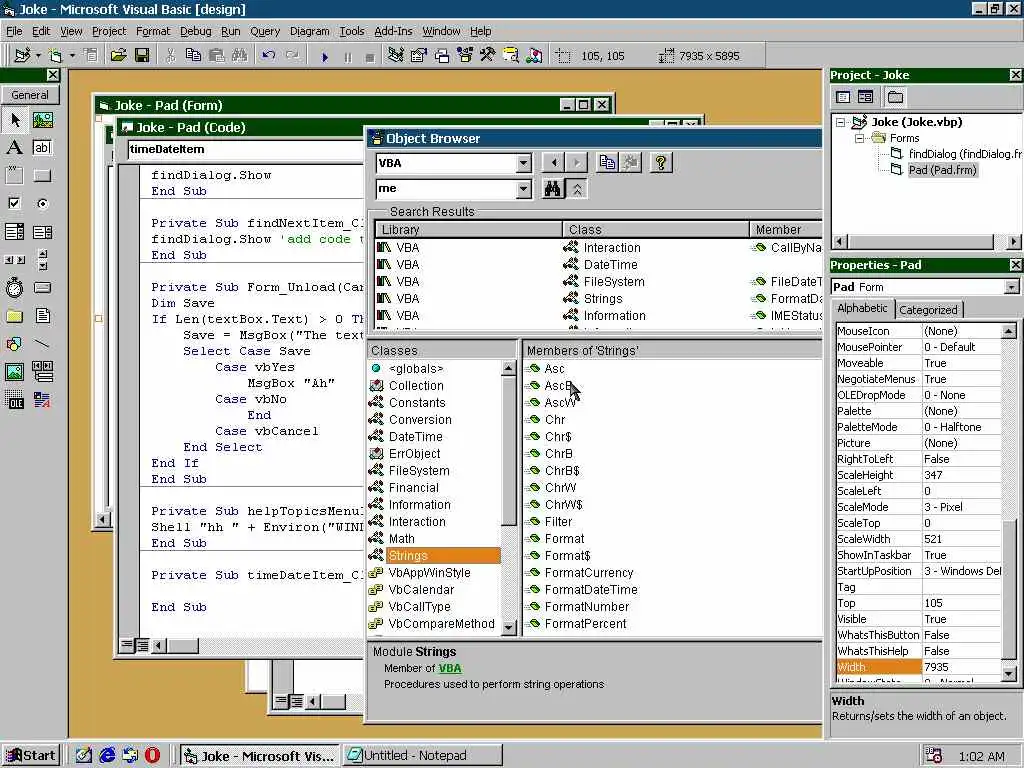Select the DirListBox tool (folder icon)
The image size is (1024, 768).
tap(14, 316)
